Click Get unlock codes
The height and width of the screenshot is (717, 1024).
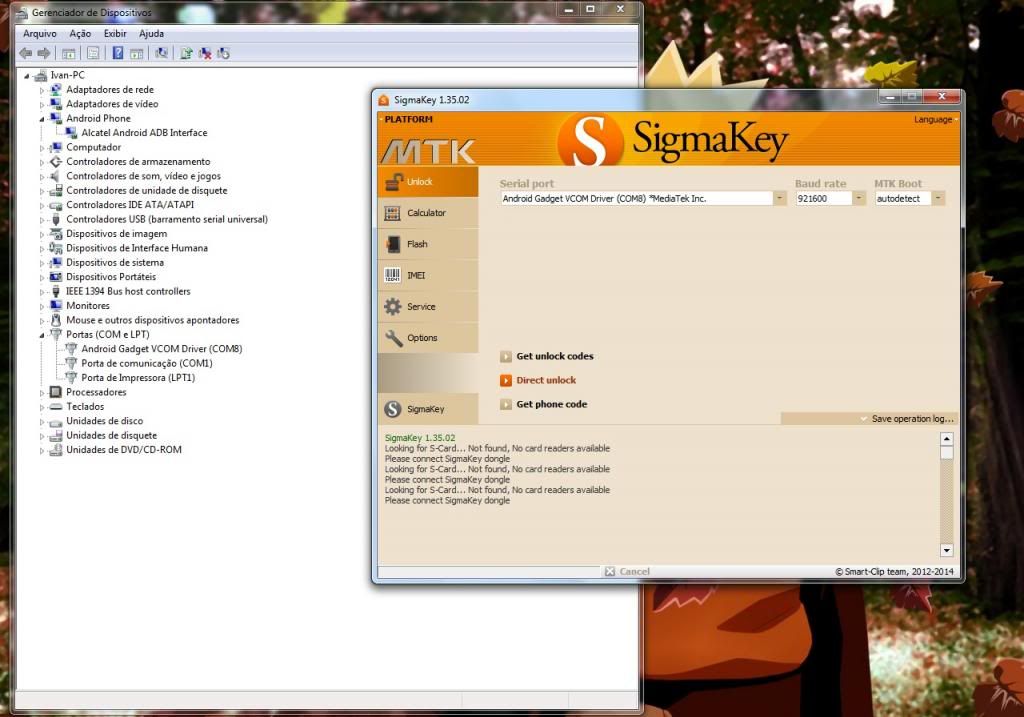coord(547,357)
